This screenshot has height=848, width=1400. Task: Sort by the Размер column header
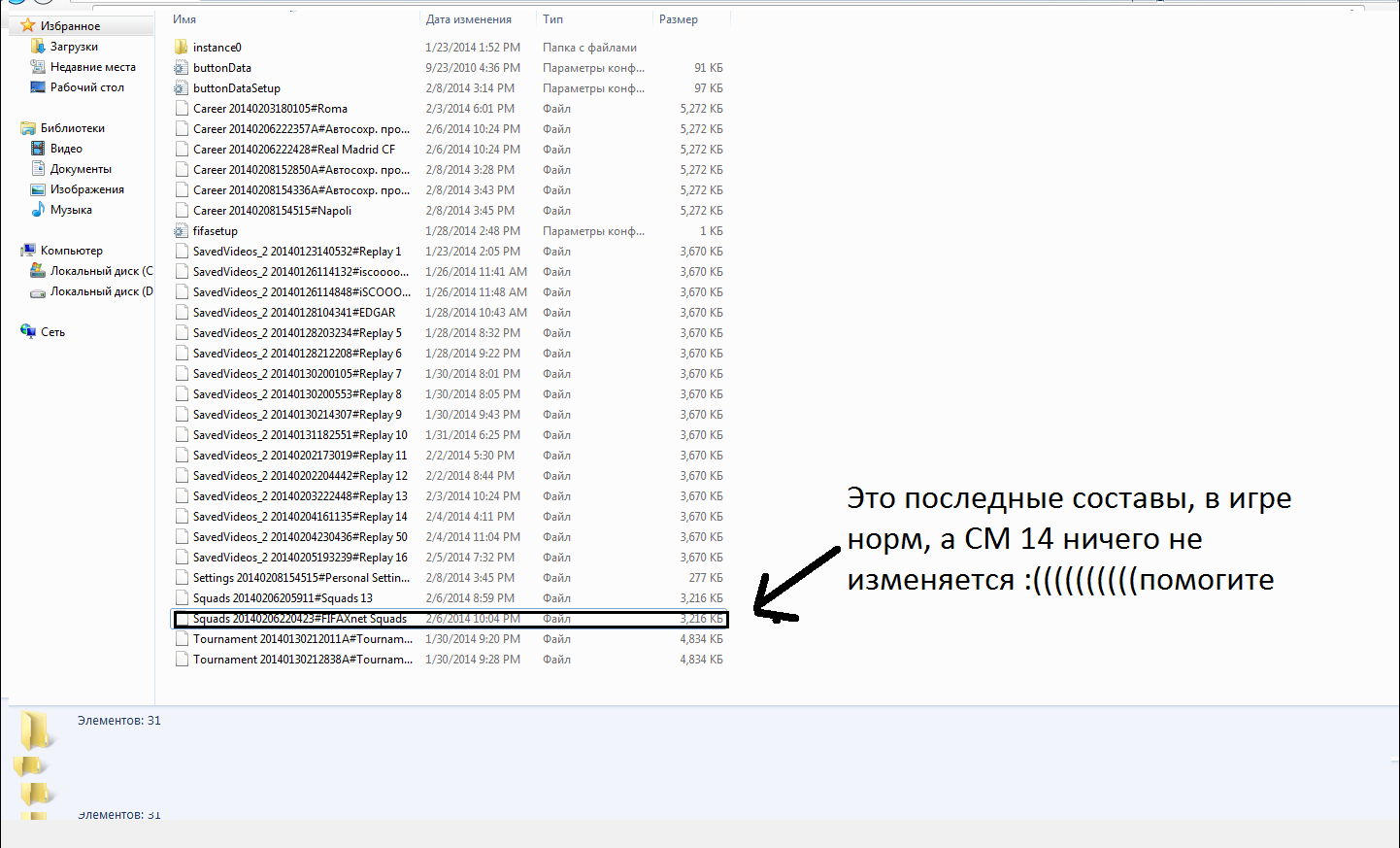coord(679,18)
